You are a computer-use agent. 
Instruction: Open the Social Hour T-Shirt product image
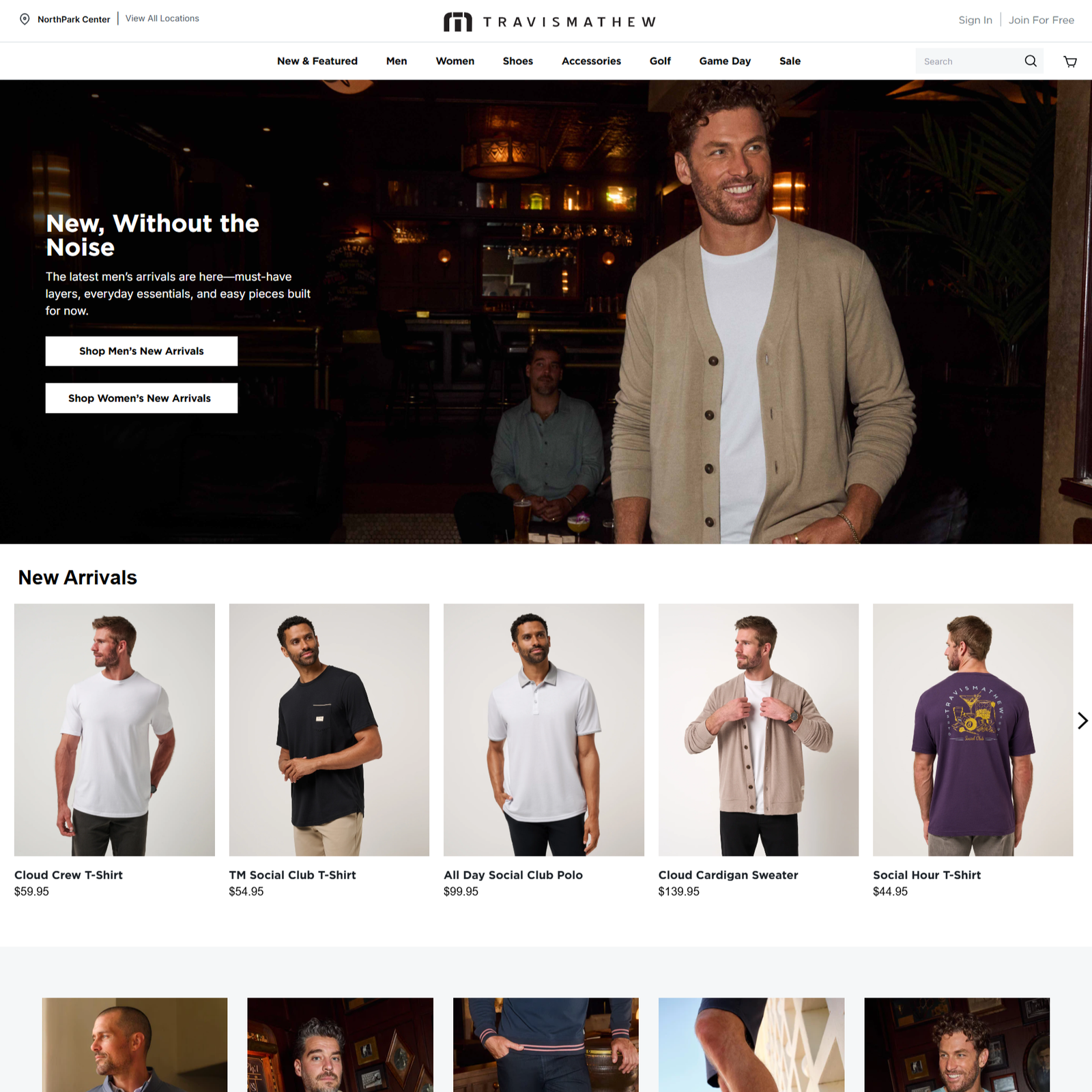tap(973, 730)
